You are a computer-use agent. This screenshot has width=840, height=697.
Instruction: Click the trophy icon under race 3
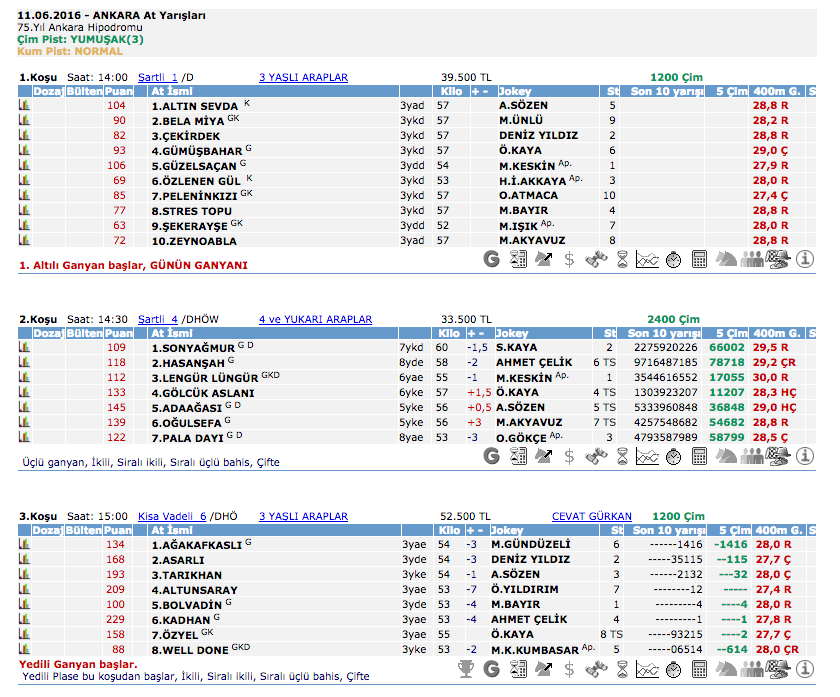pos(465,667)
